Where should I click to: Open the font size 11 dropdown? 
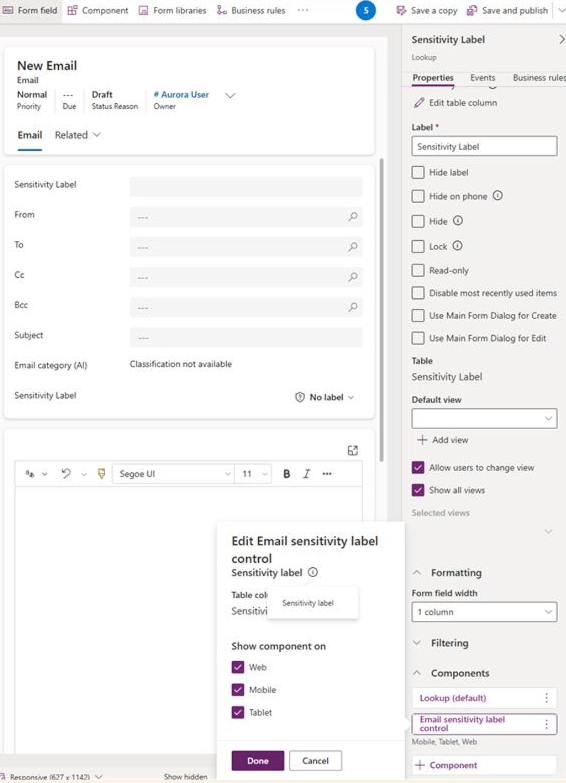tap(254, 474)
